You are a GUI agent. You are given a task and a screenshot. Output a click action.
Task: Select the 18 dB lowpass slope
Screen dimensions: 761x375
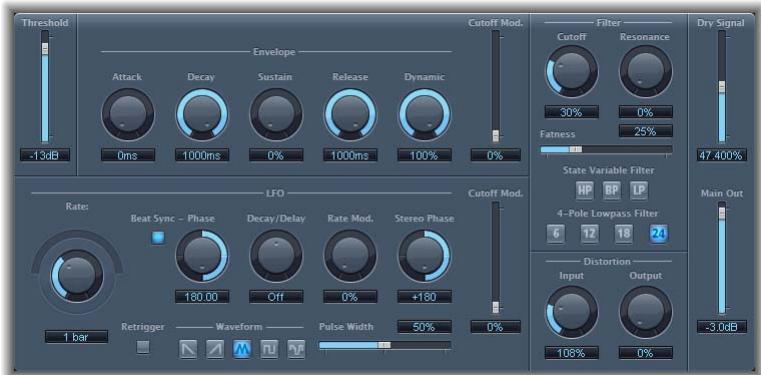tap(624, 234)
